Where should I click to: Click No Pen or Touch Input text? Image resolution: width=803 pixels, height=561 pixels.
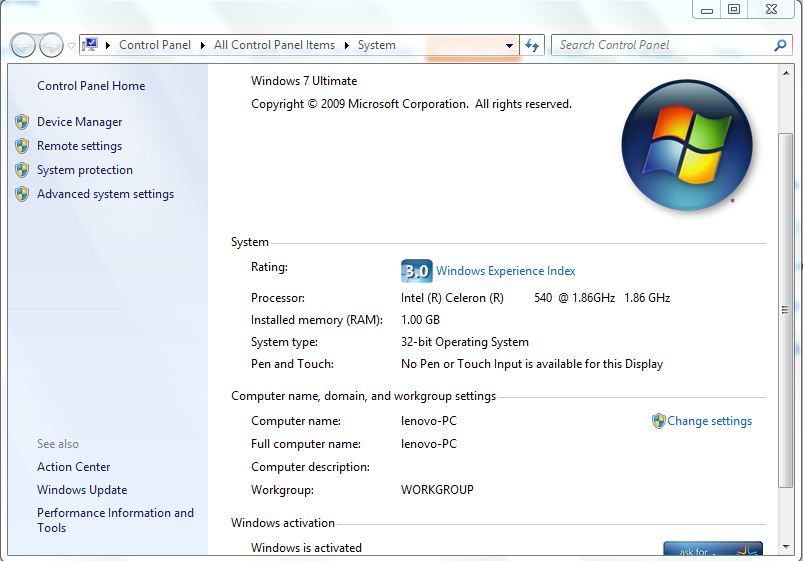[x=532, y=364]
